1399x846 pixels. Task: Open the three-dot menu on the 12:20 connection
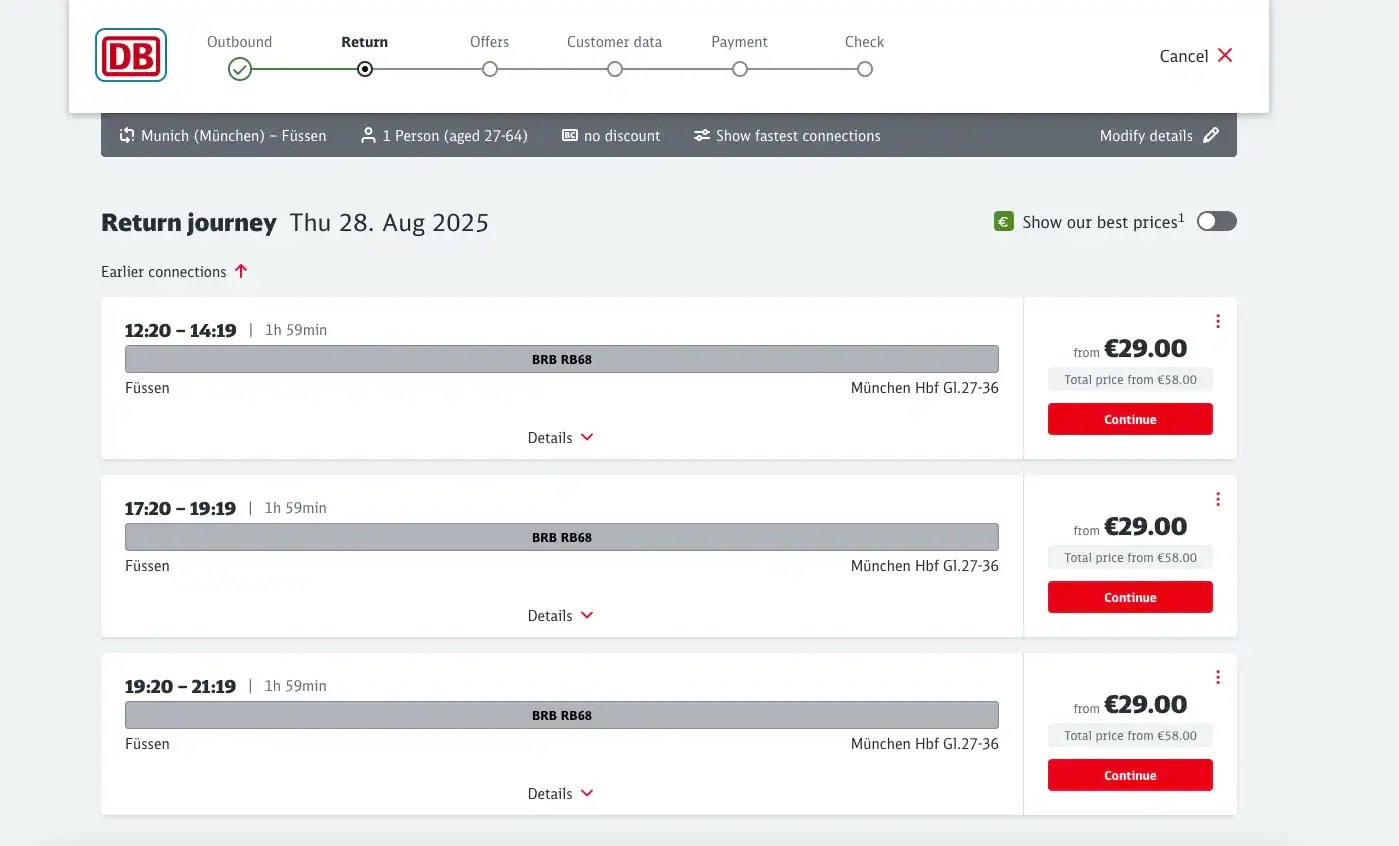pyautogui.click(x=1218, y=321)
